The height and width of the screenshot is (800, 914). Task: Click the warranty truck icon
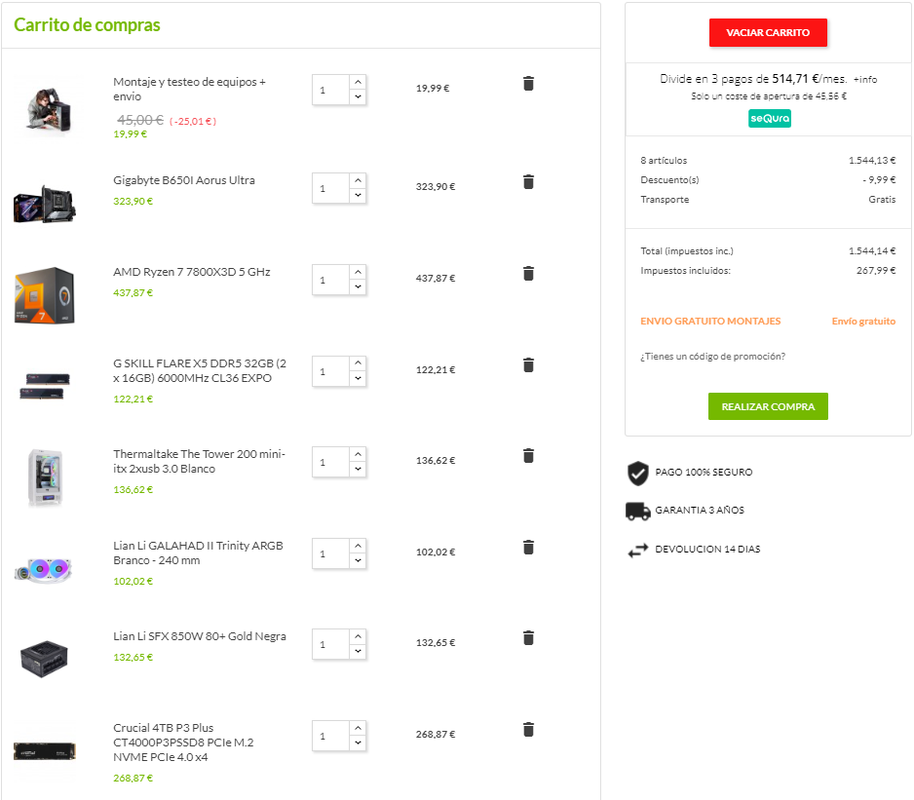click(638, 511)
